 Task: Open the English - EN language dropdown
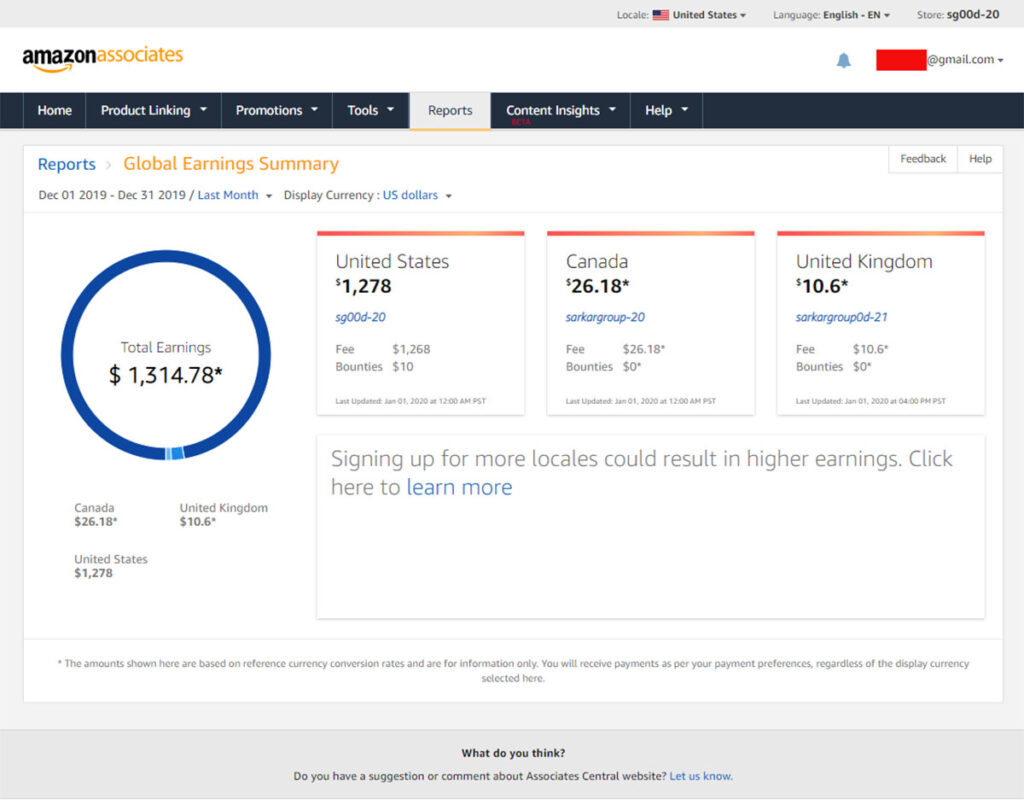click(856, 14)
